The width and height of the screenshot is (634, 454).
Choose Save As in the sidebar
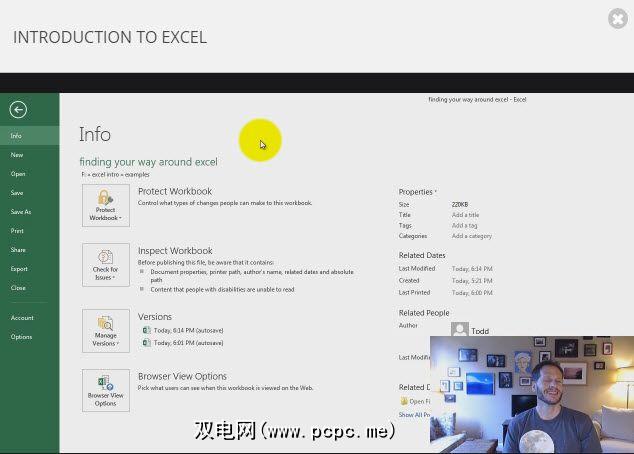click(30, 212)
